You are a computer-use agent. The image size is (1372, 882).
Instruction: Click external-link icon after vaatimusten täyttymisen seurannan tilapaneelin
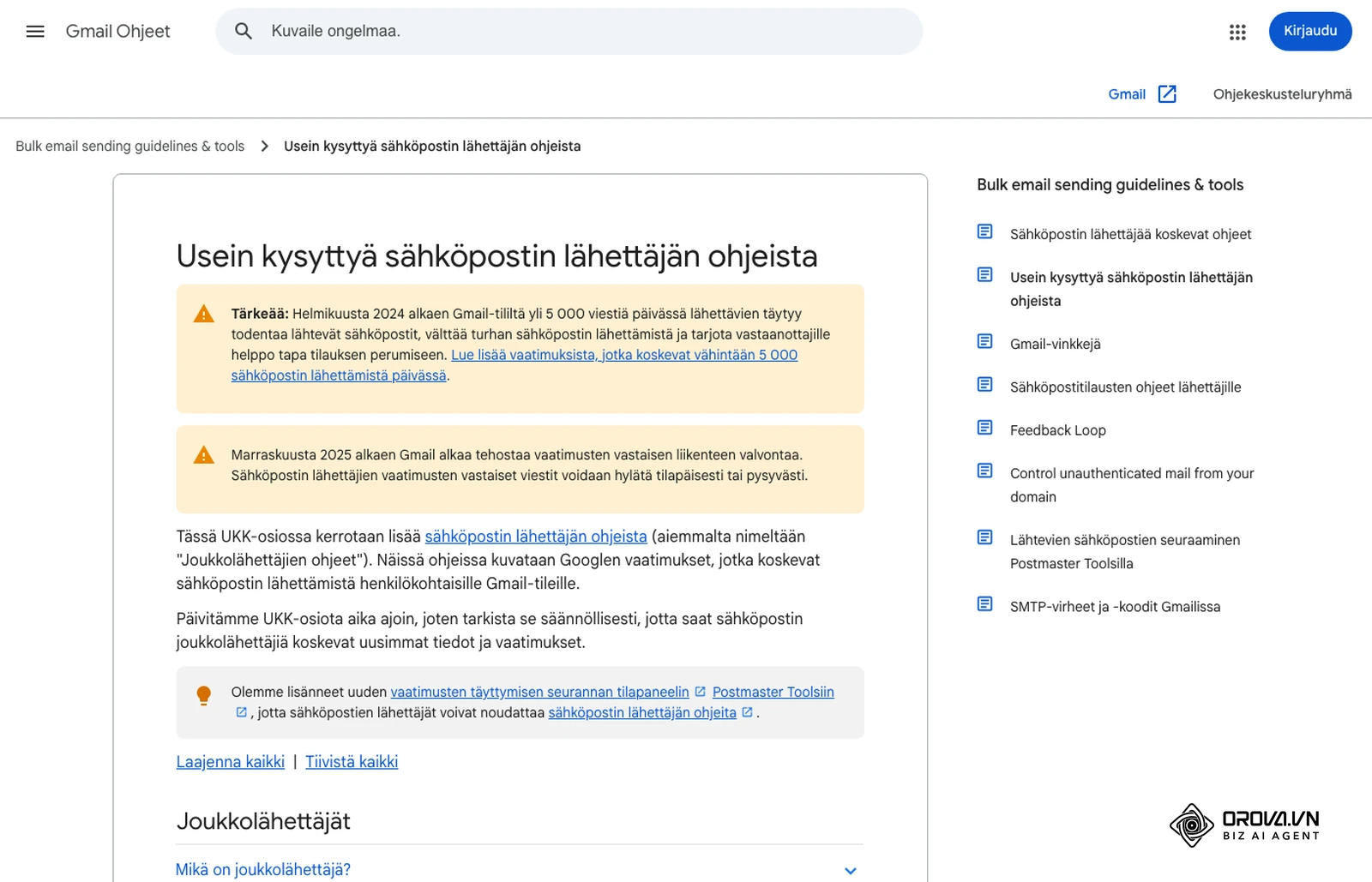[701, 692]
